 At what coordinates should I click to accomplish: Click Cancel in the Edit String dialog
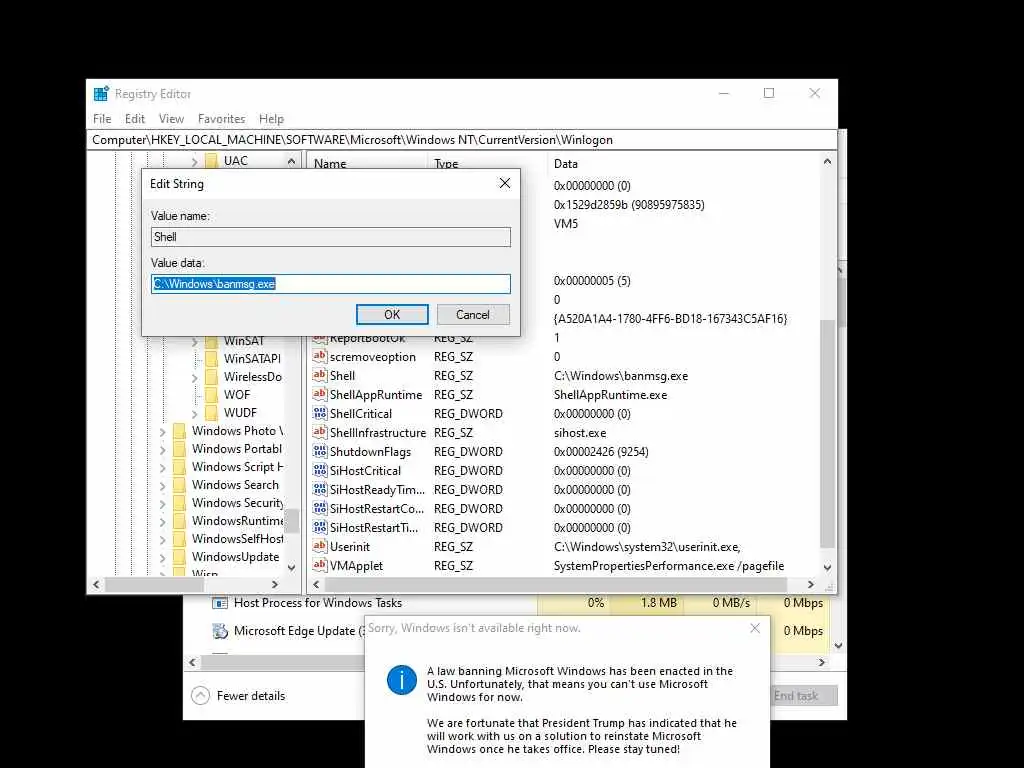tap(473, 315)
